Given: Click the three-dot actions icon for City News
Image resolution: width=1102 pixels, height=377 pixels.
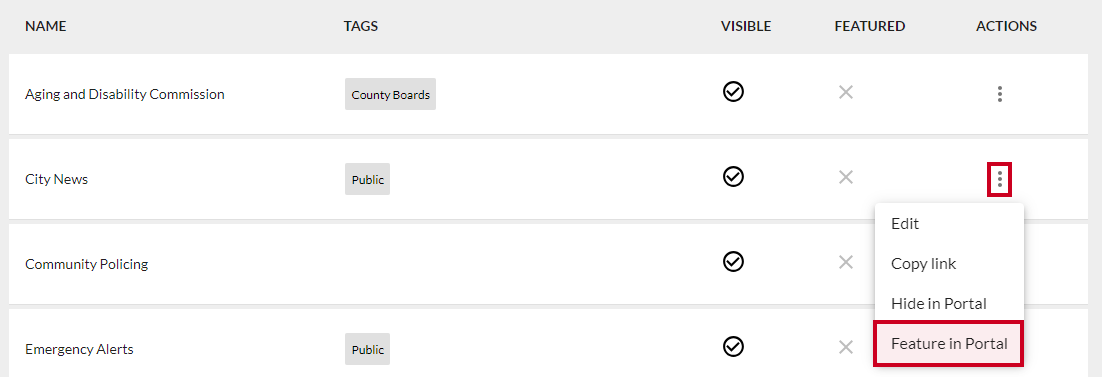Looking at the screenshot, I should point(999,179).
